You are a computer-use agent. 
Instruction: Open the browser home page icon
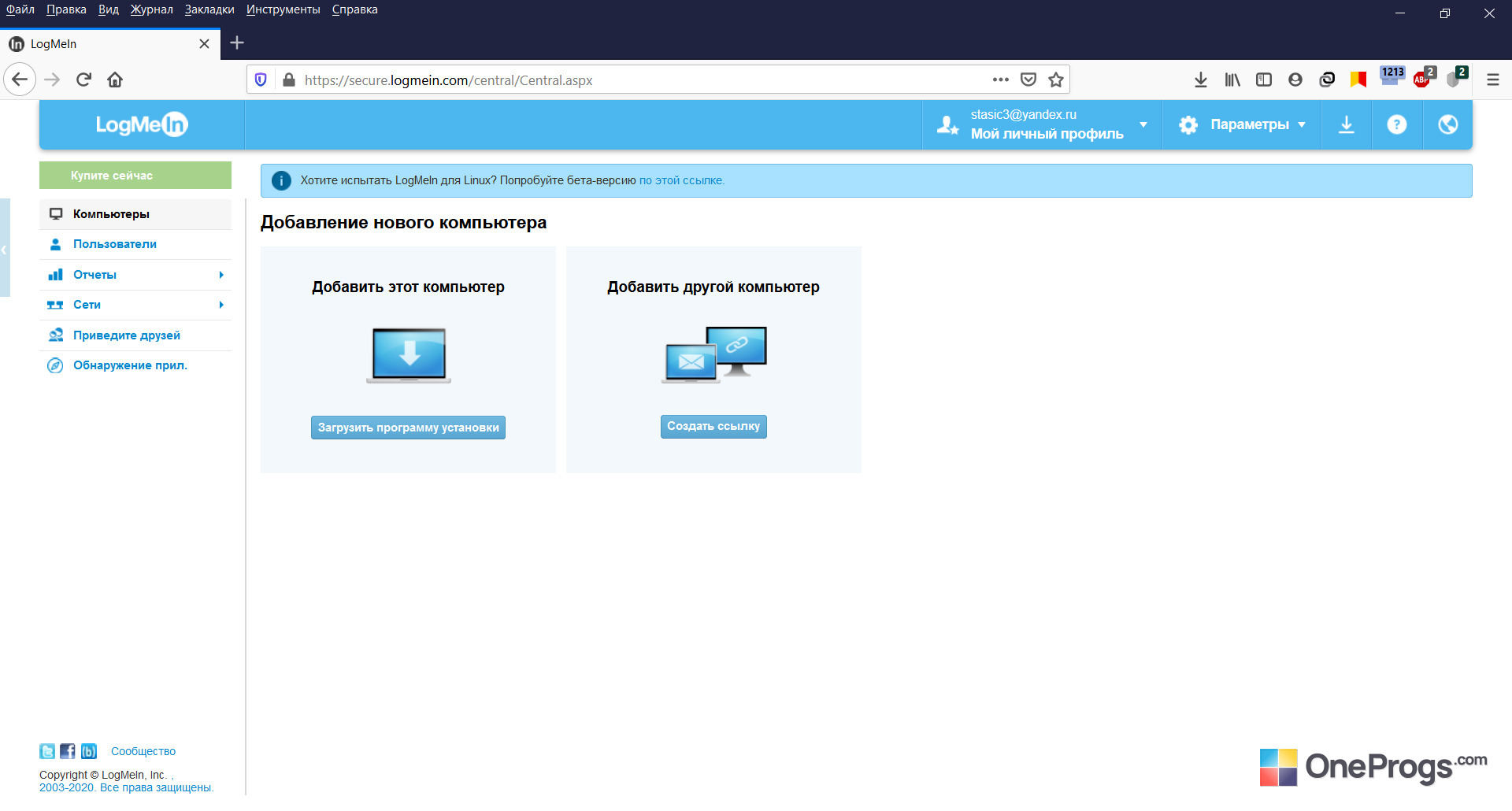115,80
